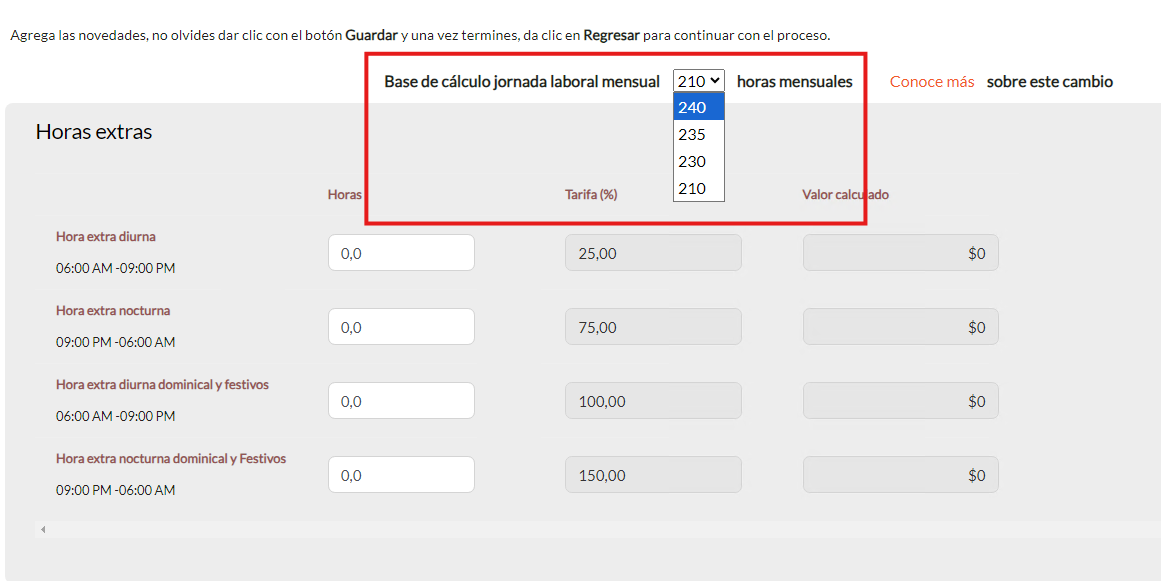Focus the Hora extra diurna hours field
Screen dimensions: 1161x581
(401, 253)
